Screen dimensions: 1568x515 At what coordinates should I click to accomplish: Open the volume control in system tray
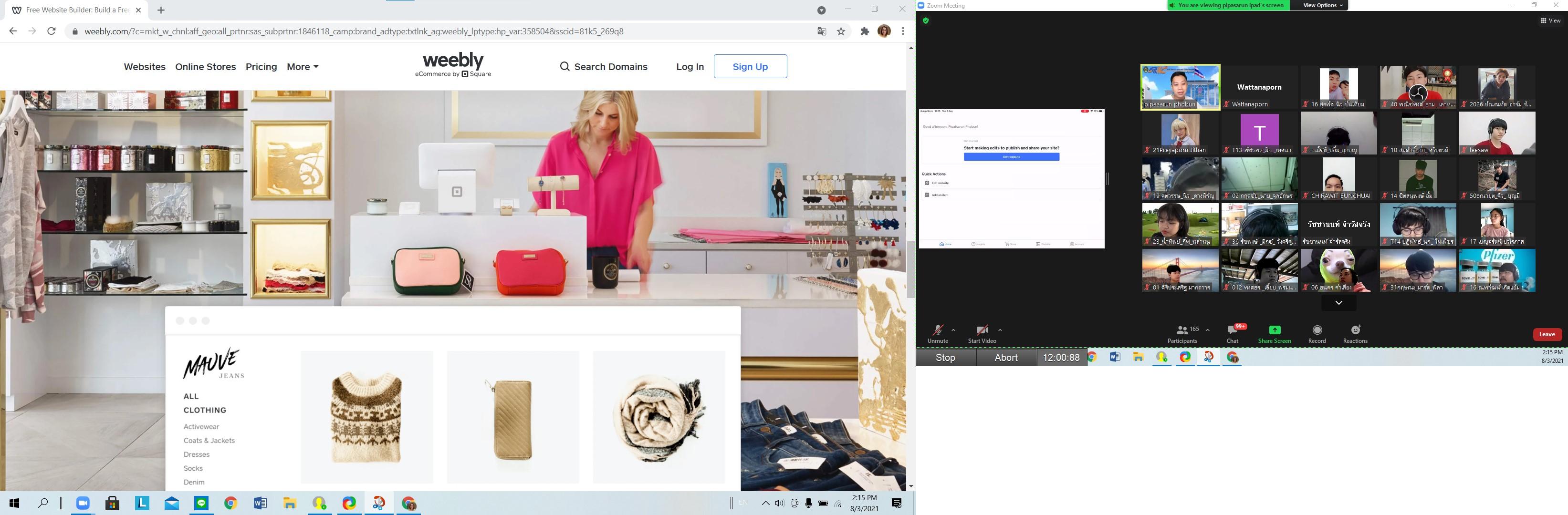pos(780,503)
